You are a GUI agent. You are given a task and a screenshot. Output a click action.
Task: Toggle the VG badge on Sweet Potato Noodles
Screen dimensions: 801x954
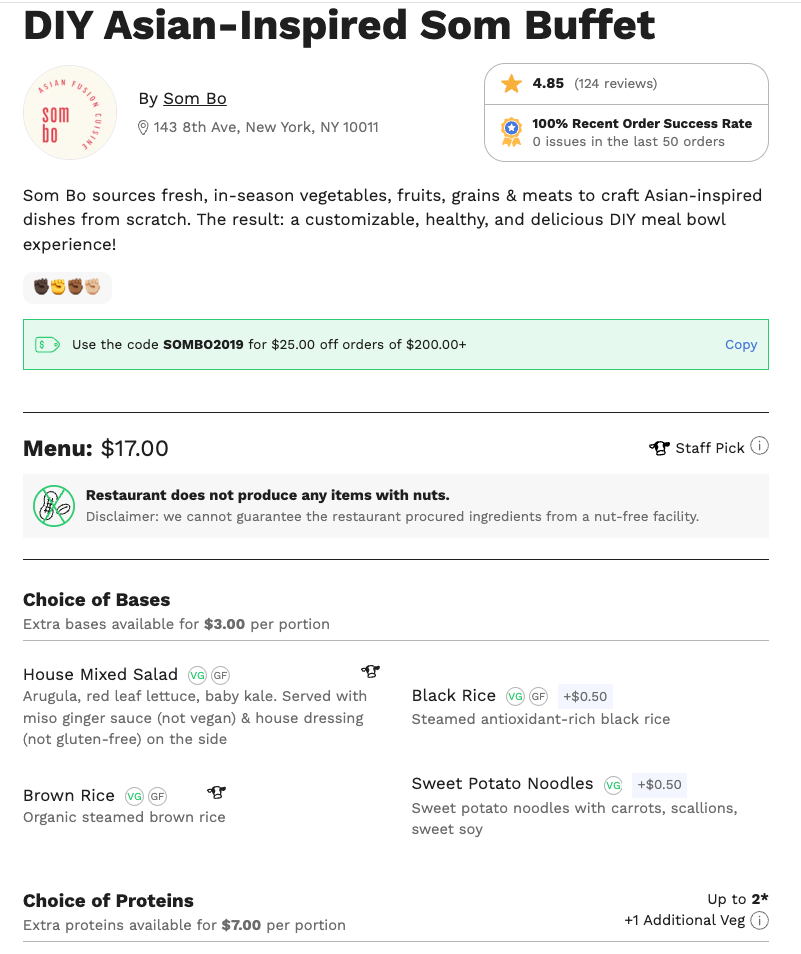pos(612,785)
